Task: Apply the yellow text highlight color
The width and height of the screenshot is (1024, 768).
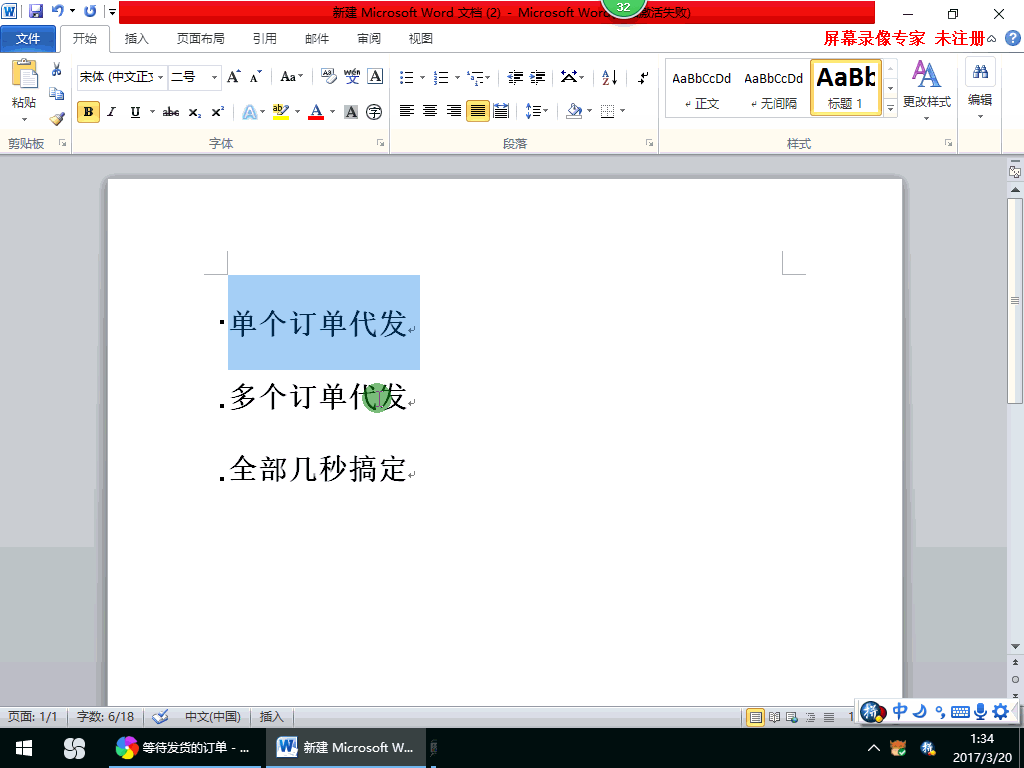Action: (x=281, y=112)
